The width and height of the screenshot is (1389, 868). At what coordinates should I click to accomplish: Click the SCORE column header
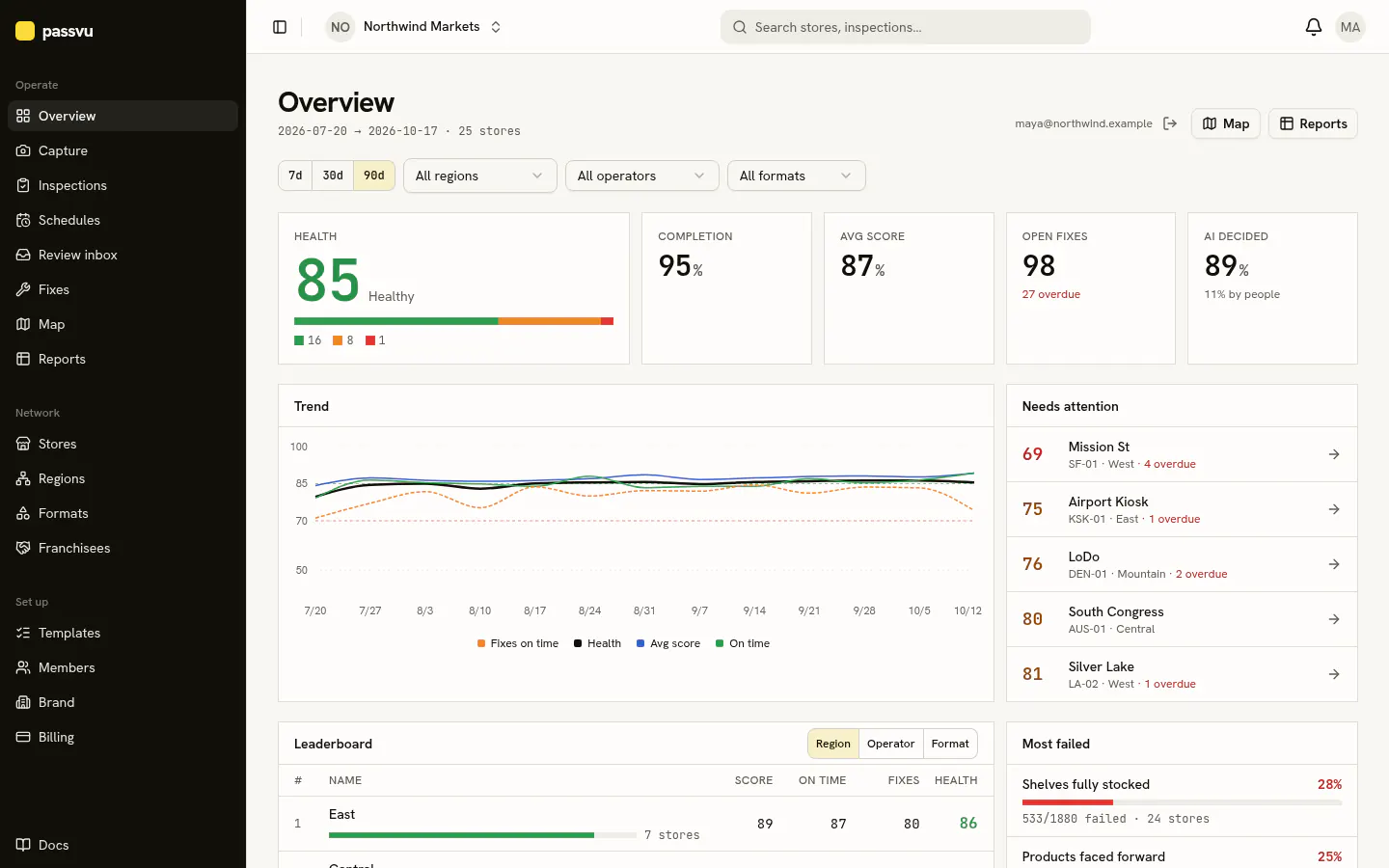tap(753, 780)
